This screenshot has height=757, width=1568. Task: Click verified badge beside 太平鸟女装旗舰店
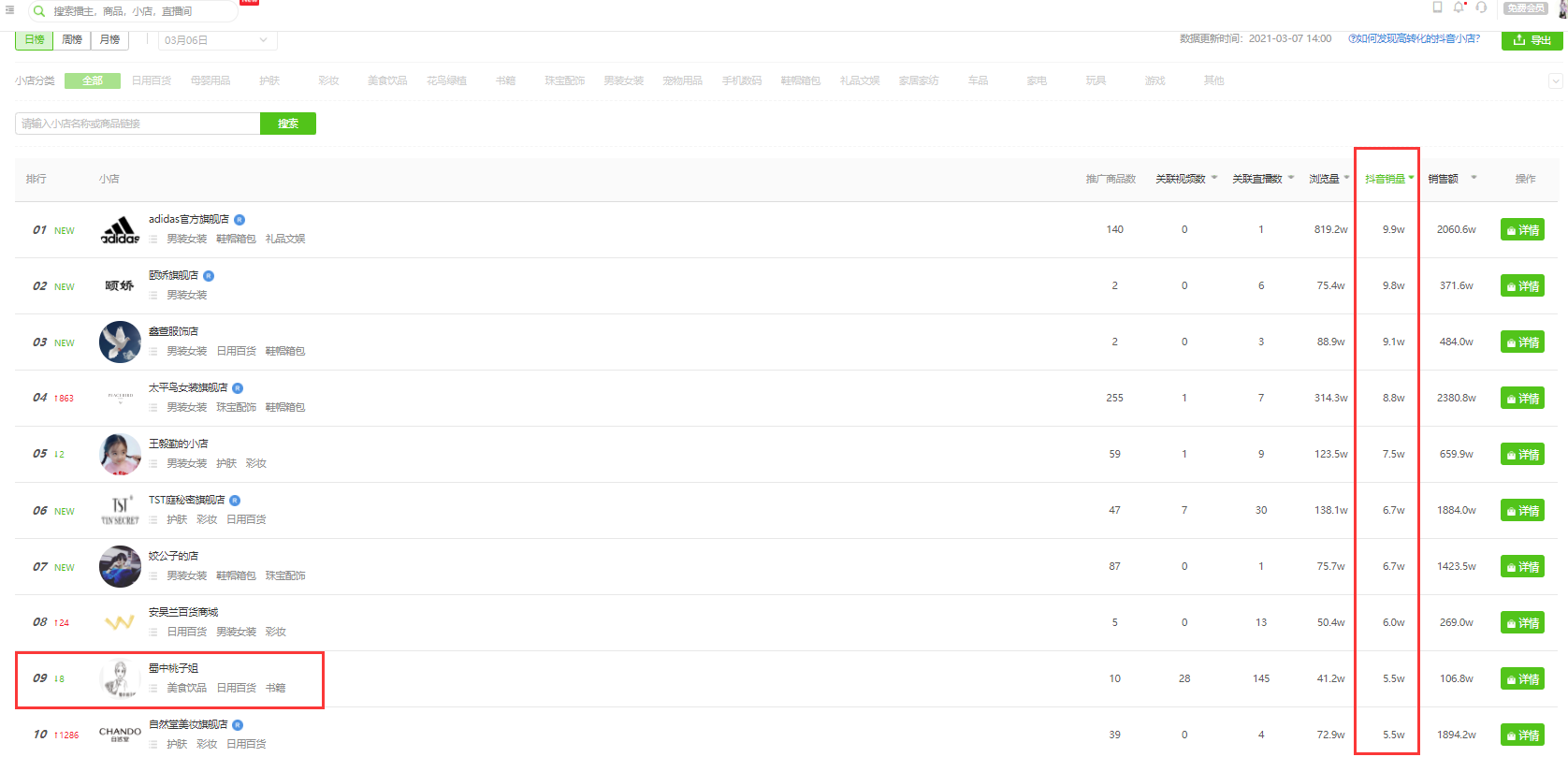click(238, 388)
